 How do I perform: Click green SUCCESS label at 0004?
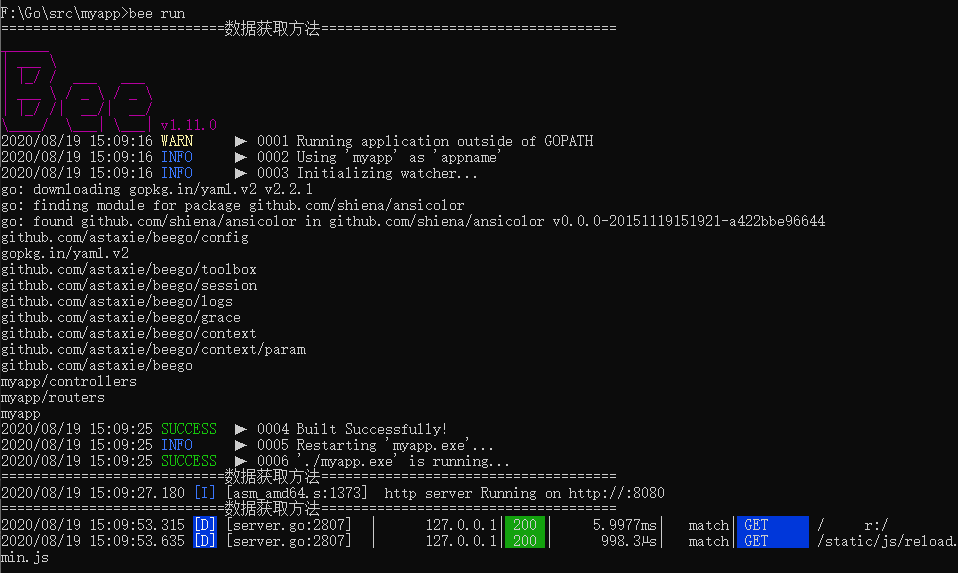(x=189, y=429)
